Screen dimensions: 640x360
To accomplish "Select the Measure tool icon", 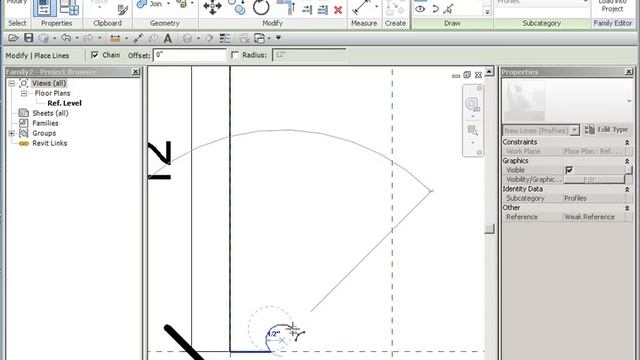I will point(361,7).
